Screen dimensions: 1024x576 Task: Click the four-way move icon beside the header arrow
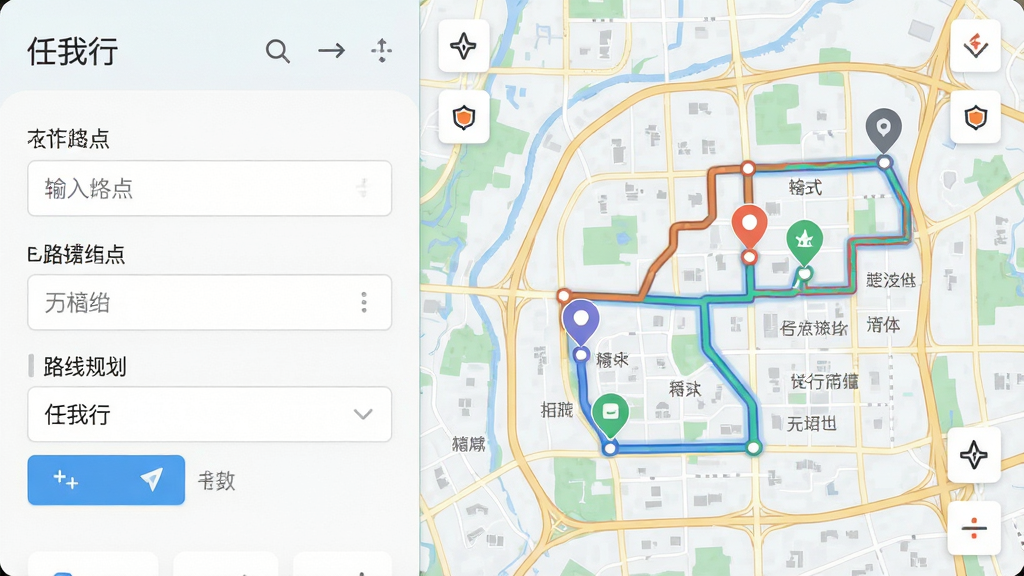tap(381, 50)
